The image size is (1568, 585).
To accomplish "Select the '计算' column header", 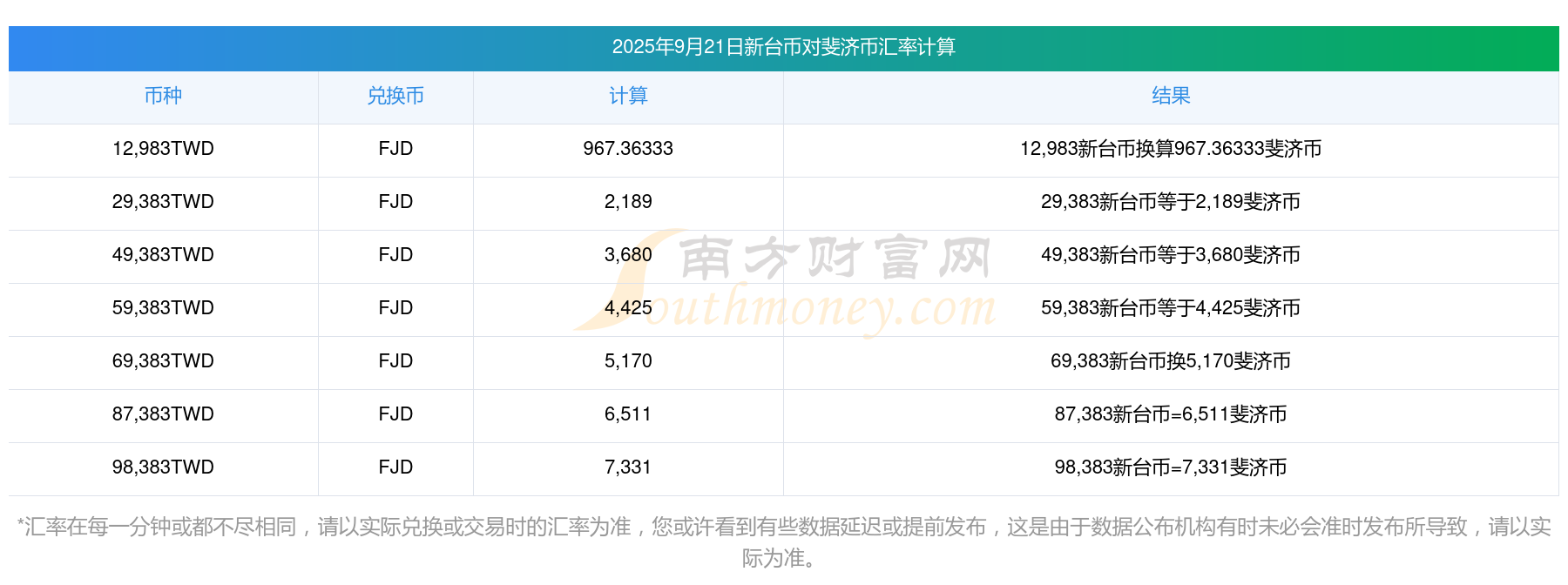I will coord(628,96).
